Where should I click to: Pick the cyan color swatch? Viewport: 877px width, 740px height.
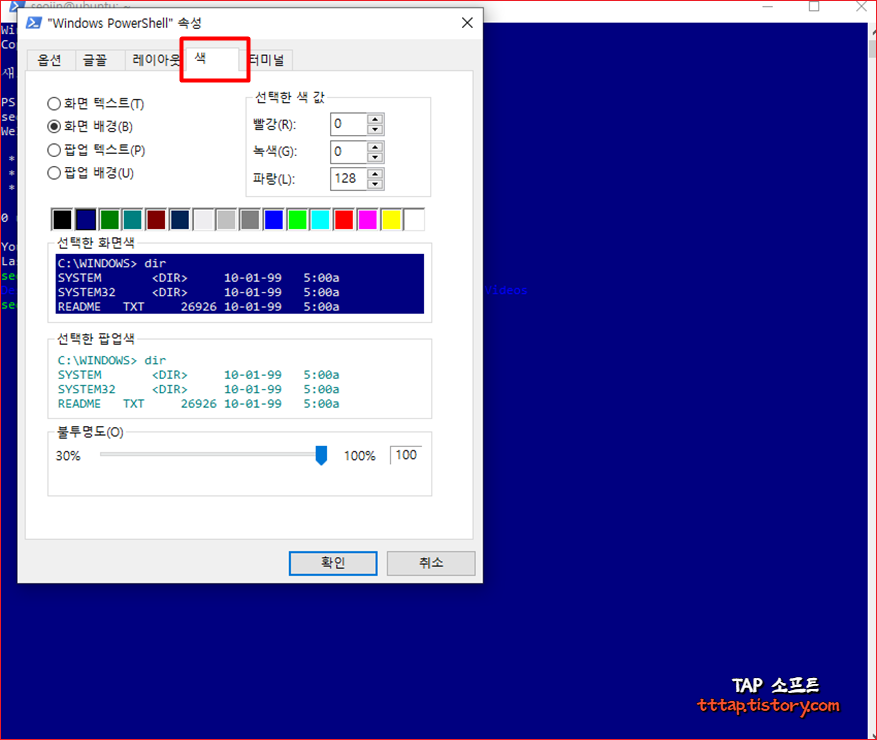click(x=320, y=219)
